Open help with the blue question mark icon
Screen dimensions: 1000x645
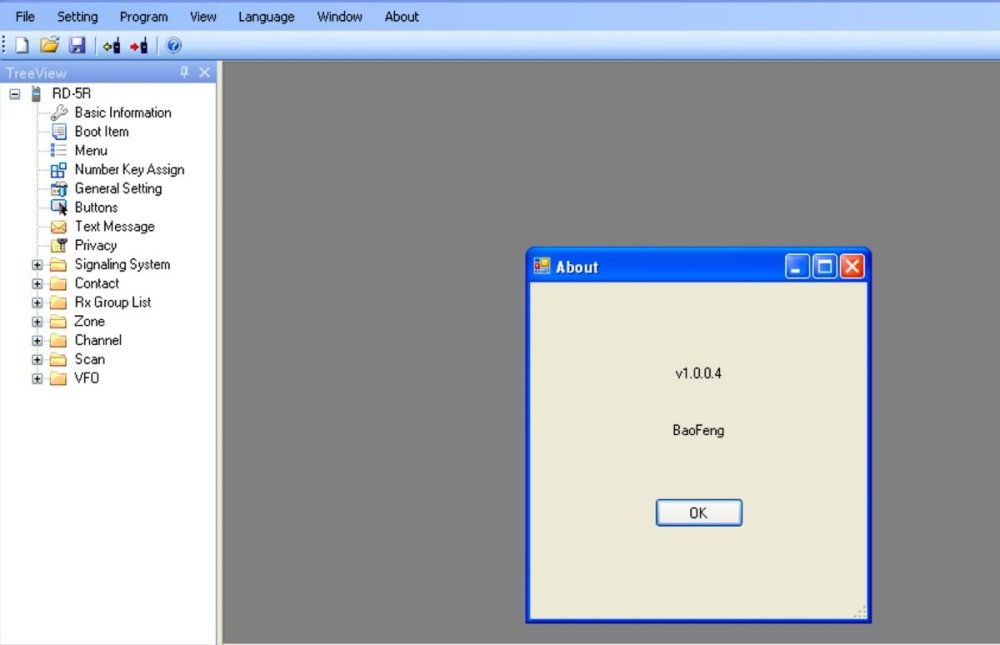coord(174,45)
